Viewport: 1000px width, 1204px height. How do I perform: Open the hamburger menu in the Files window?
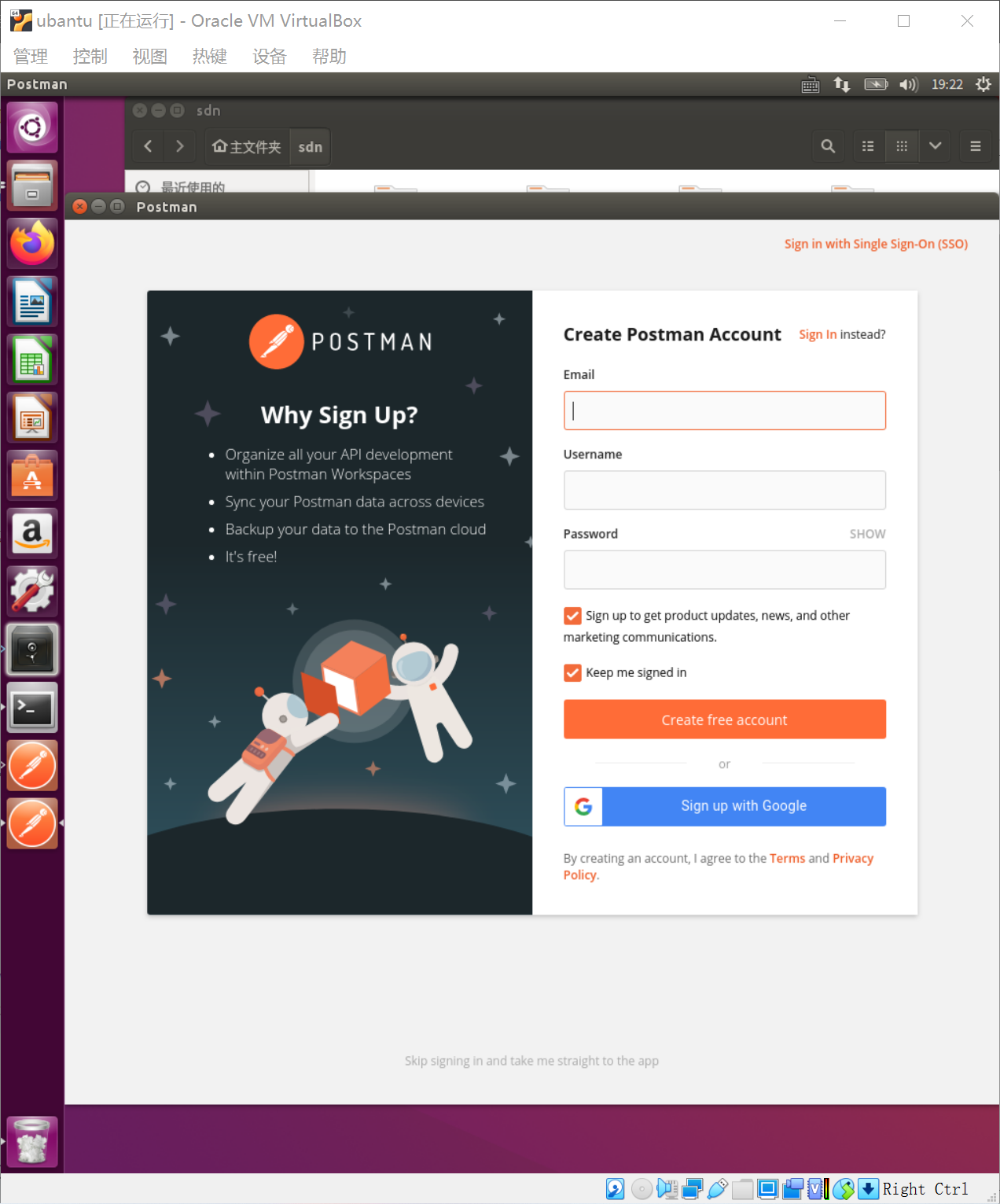click(976, 146)
